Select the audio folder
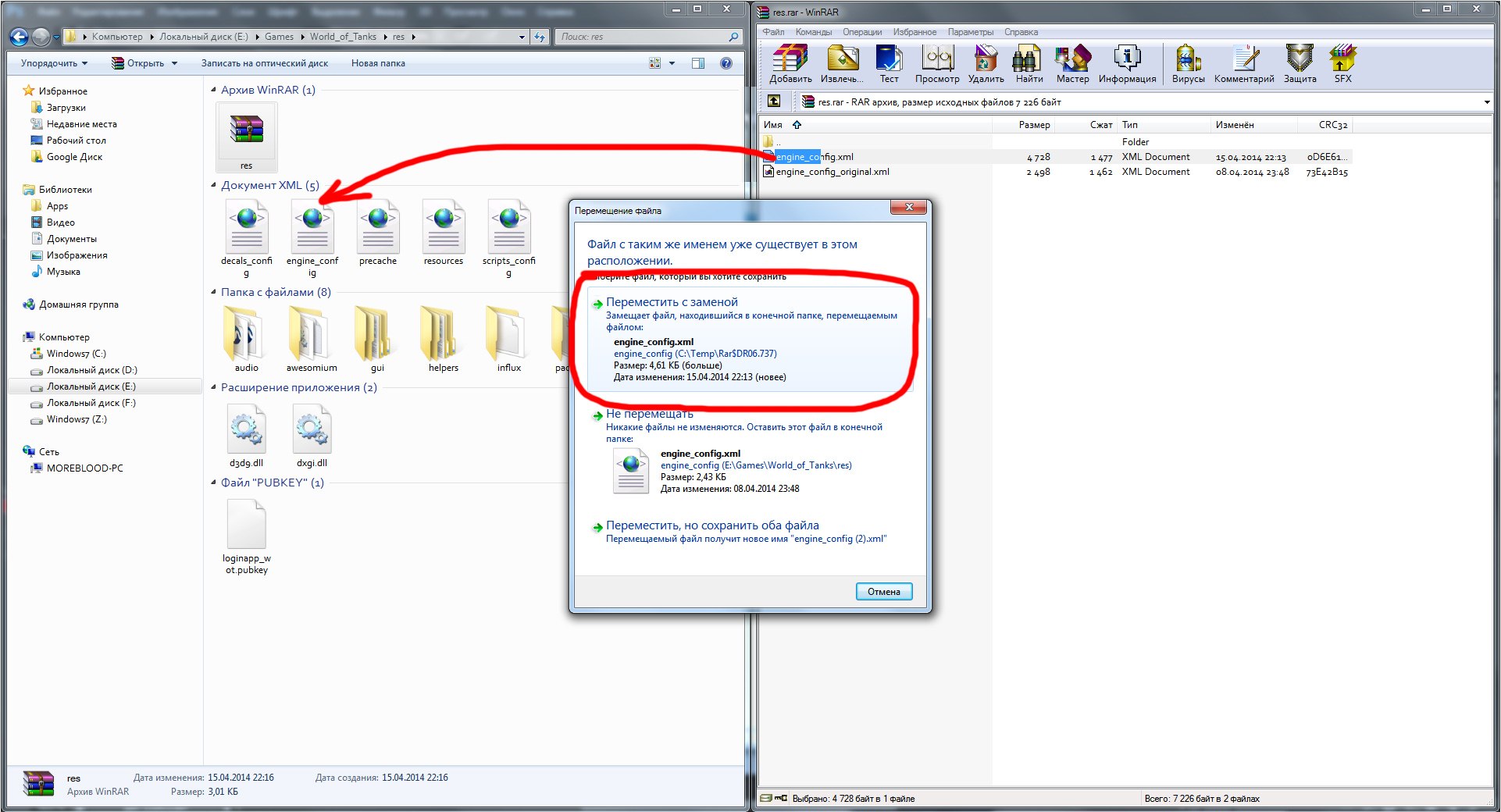Viewport: 1501px width, 812px height. click(x=247, y=339)
